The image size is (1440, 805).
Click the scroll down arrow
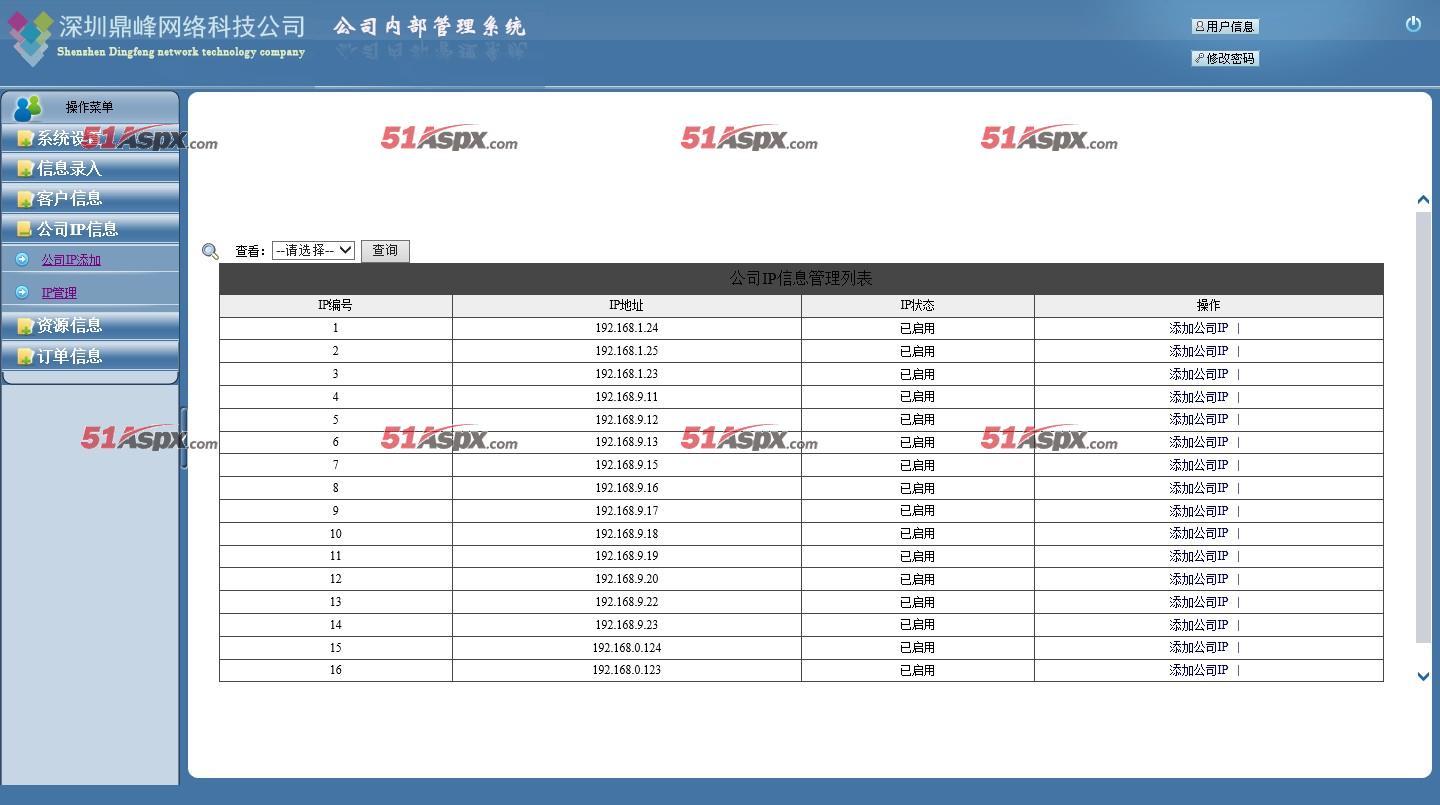coord(1423,676)
